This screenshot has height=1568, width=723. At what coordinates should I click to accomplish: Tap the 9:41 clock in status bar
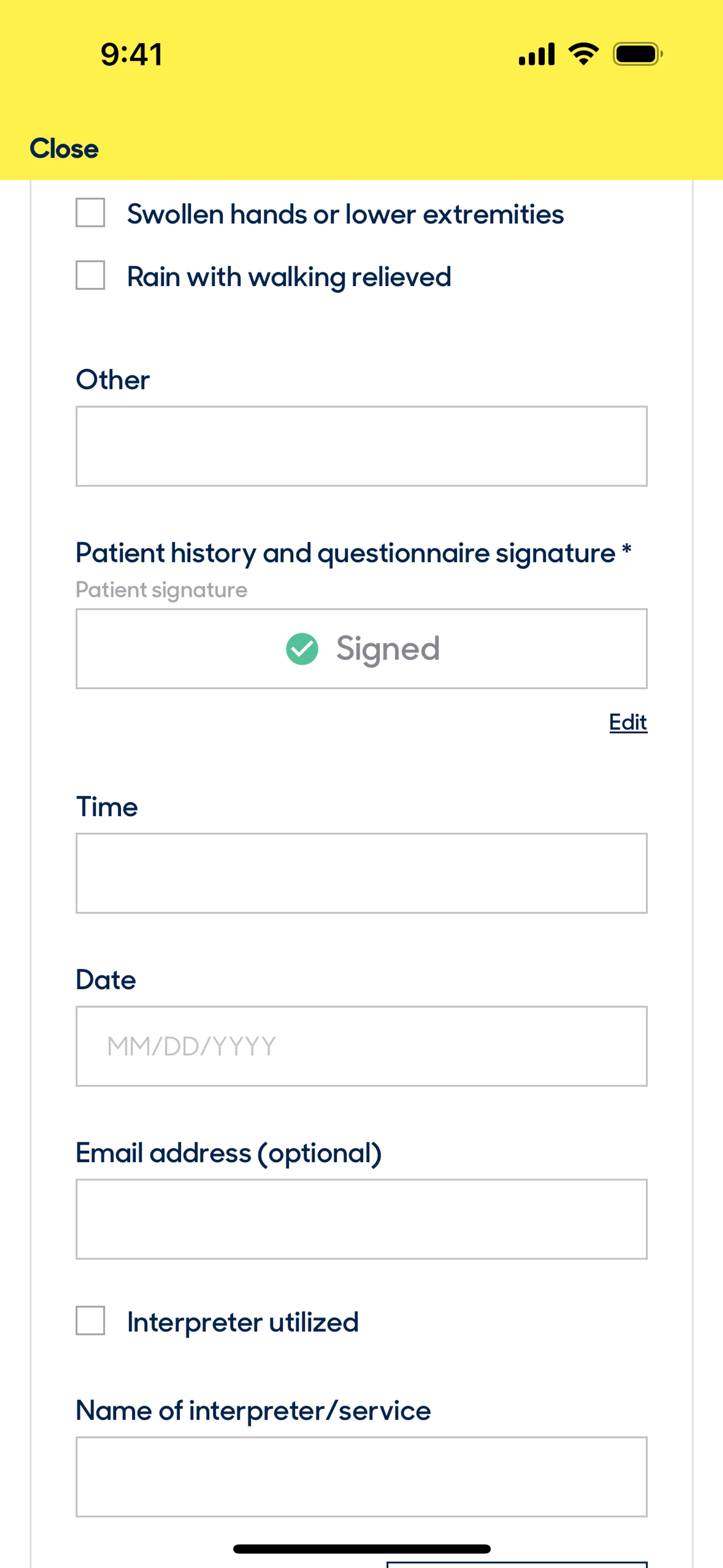[131, 54]
